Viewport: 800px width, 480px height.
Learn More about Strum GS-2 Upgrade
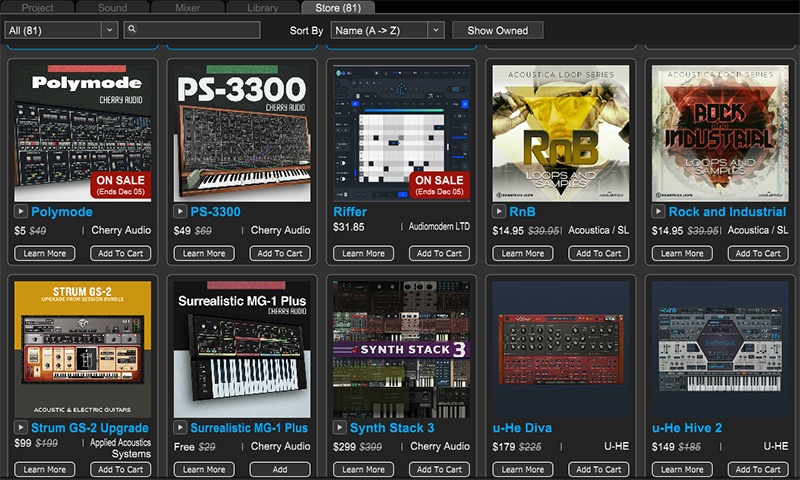[45, 469]
